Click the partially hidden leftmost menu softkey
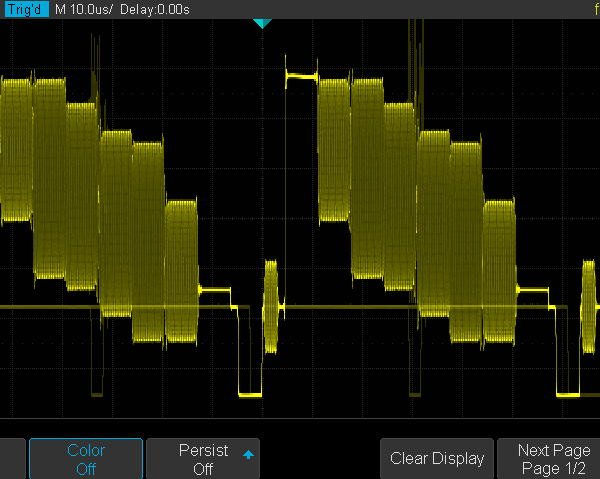Screen dimensions: 600x479 click(11, 459)
